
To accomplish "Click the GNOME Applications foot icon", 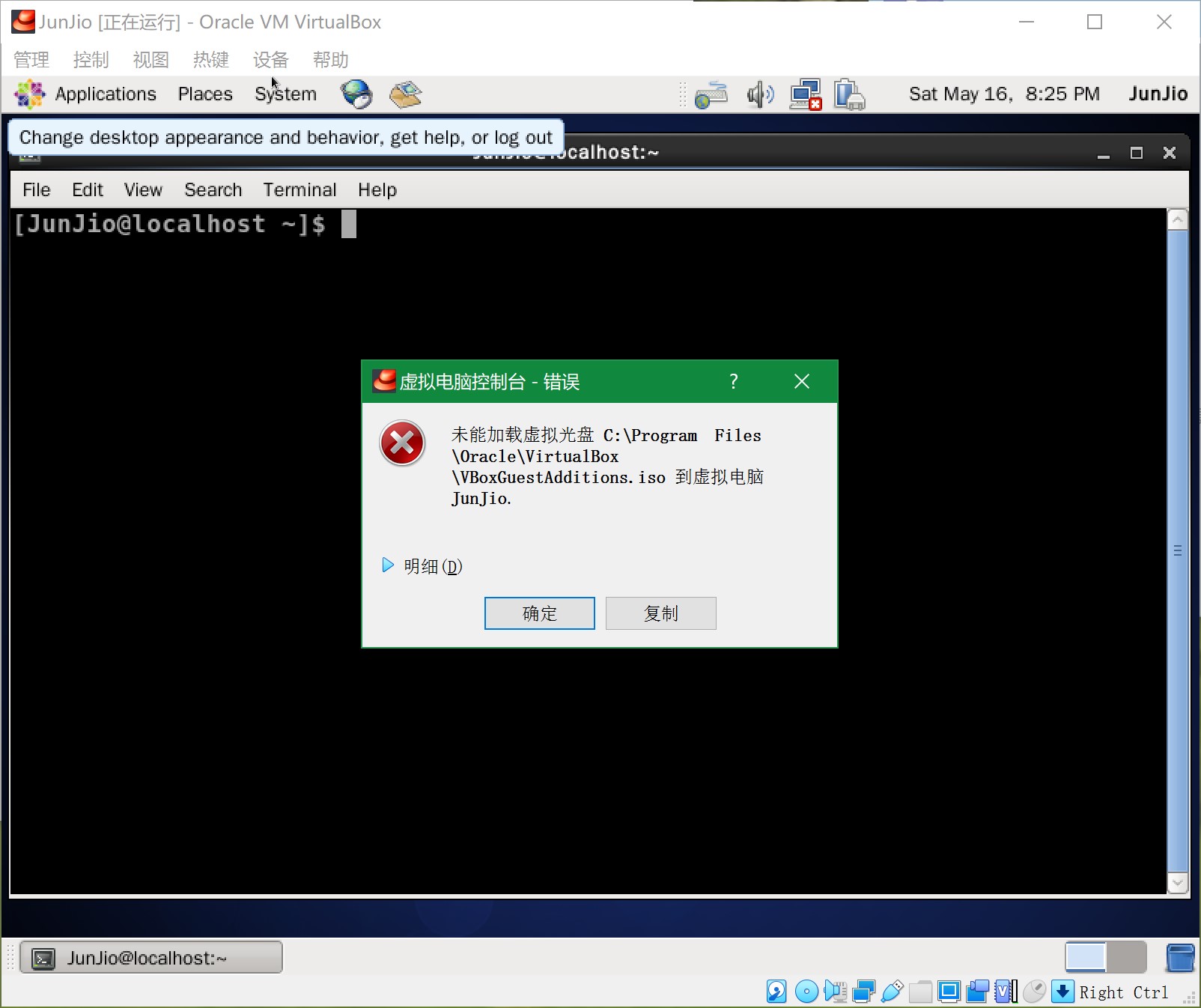I will 30,94.
